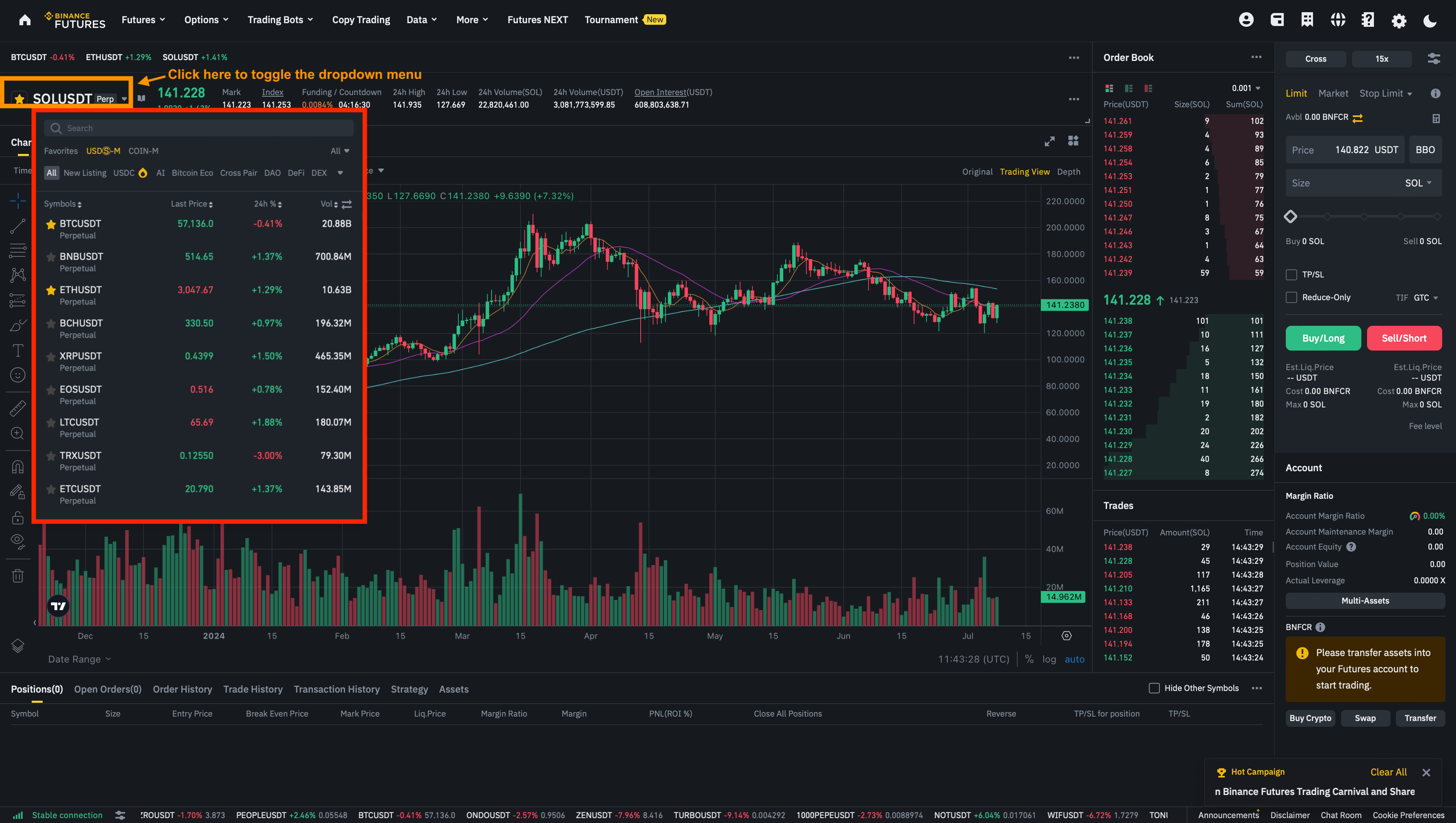Open the chart layout grid icon
The width and height of the screenshot is (1456, 823).
pyautogui.click(x=1073, y=141)
